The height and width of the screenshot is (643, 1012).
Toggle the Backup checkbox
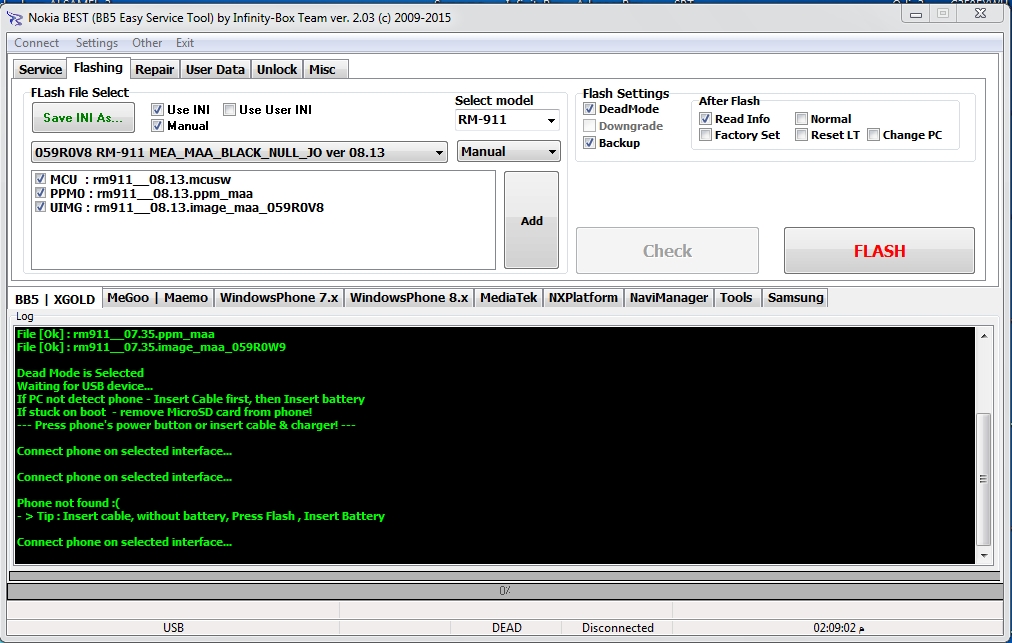click(x=589, y=143)
